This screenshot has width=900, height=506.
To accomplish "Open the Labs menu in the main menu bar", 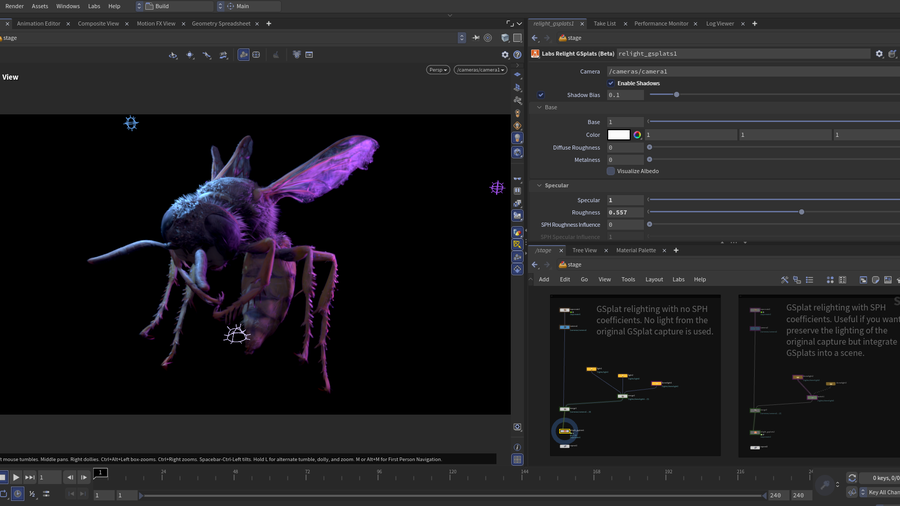I will click(94, 6).
